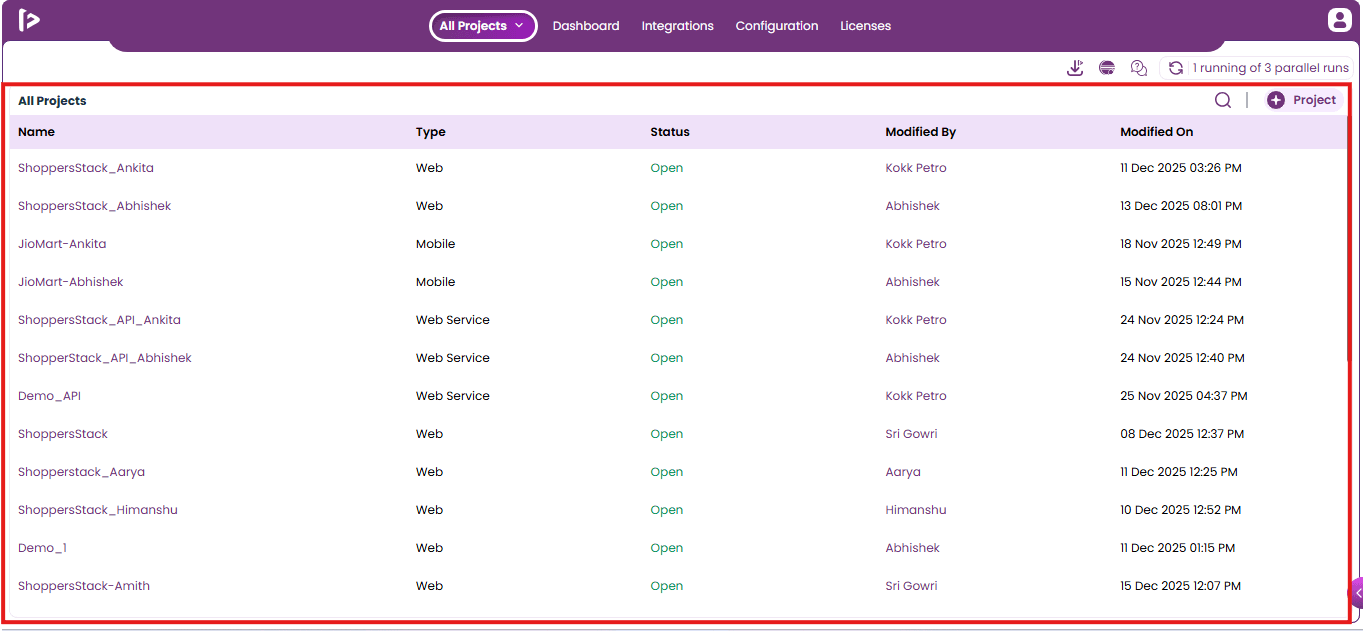Click the search projects magnifier icon
This screenshot has height=631, width=1363.
[x=1223, y=100]
